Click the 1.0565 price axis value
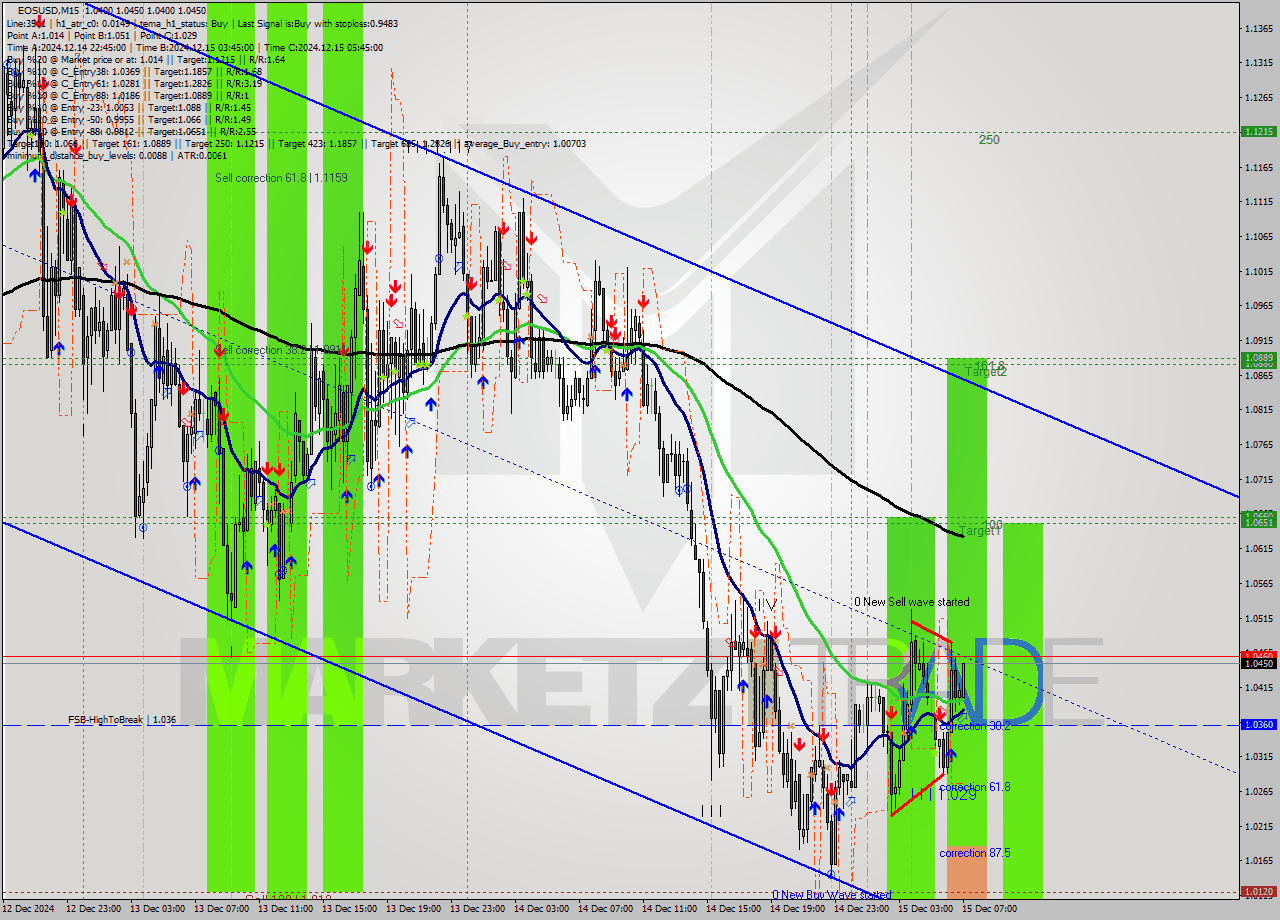 coord(1258,583)
